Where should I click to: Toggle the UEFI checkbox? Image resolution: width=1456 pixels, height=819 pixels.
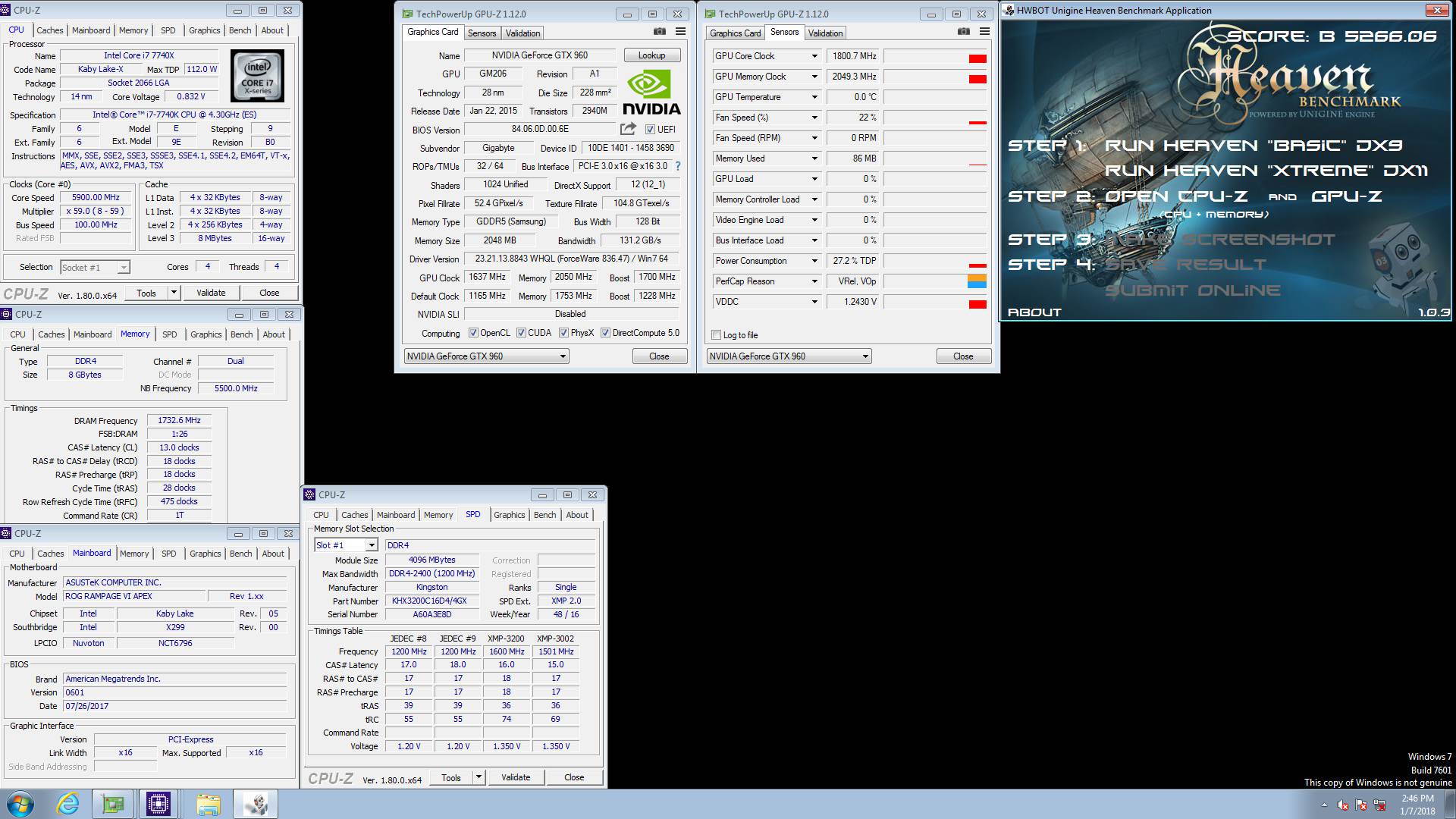[650, 130]
